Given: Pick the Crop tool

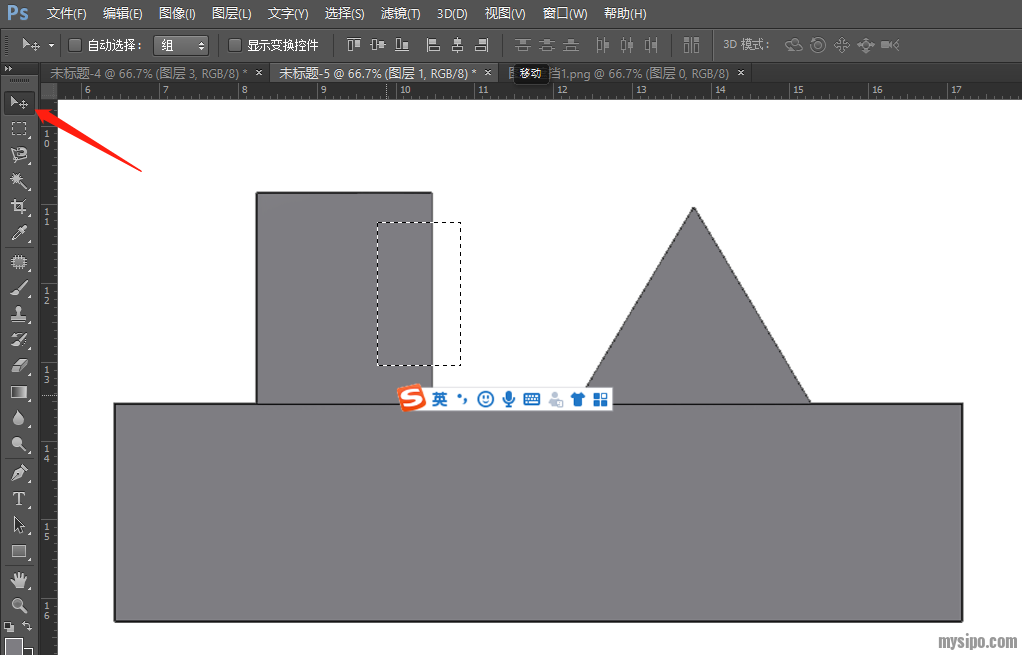Looking at the screenshot, I should [19, 207].
